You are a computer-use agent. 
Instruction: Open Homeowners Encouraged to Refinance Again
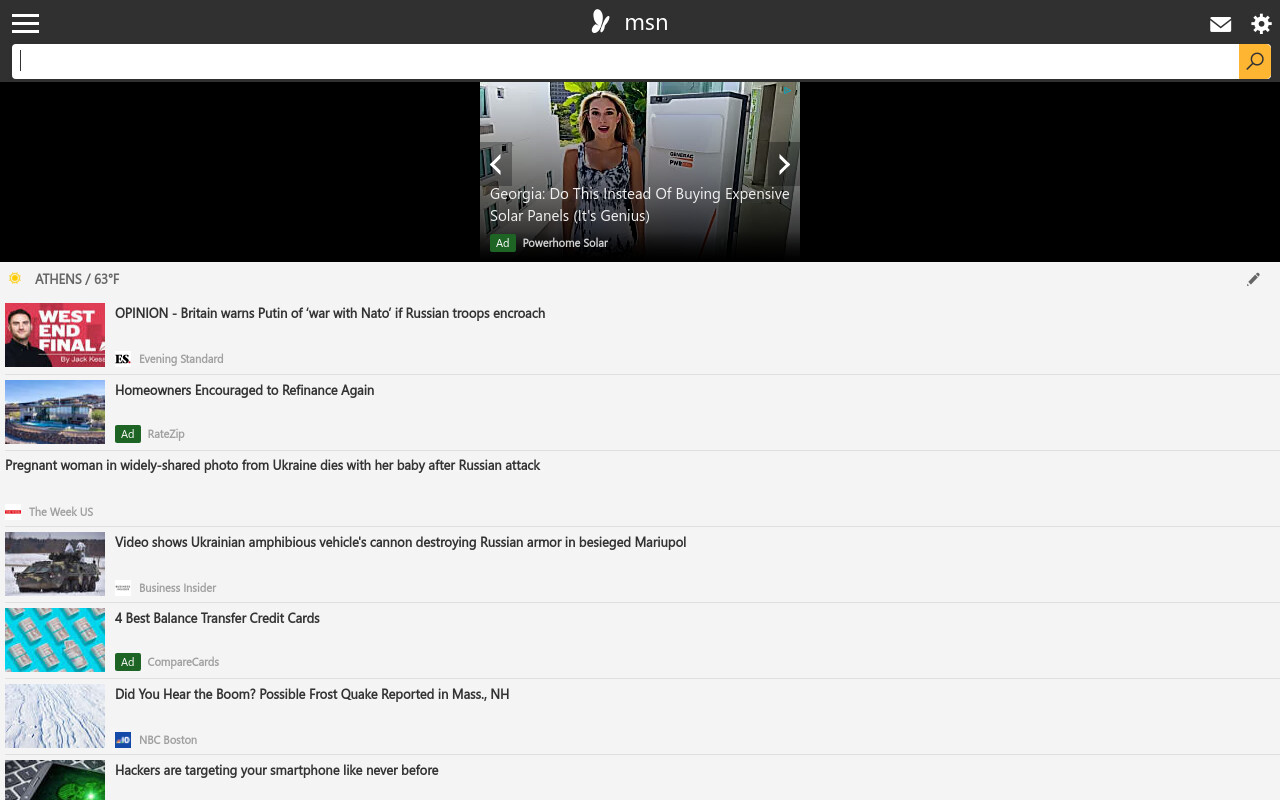pos(245,390)
